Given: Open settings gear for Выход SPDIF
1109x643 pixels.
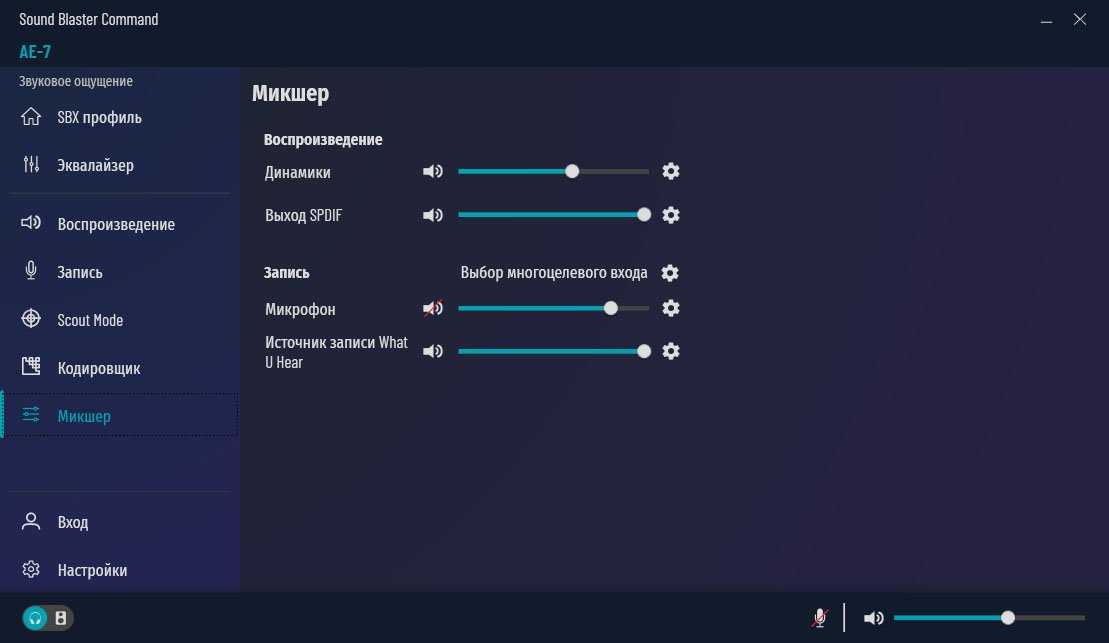Looking at the screenshot, I should 671,215.
